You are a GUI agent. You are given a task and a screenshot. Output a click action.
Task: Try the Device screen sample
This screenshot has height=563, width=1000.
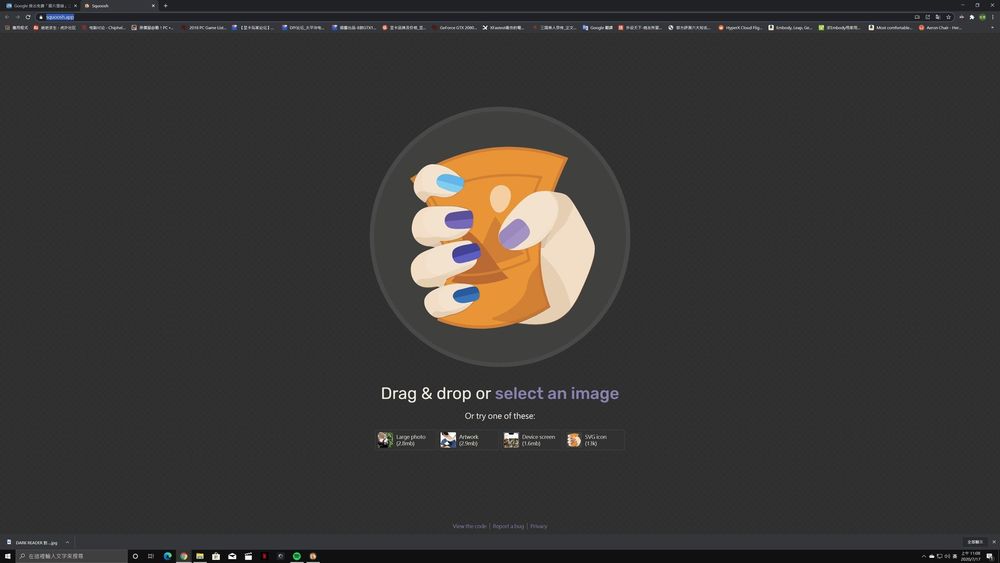coord(531,440)
